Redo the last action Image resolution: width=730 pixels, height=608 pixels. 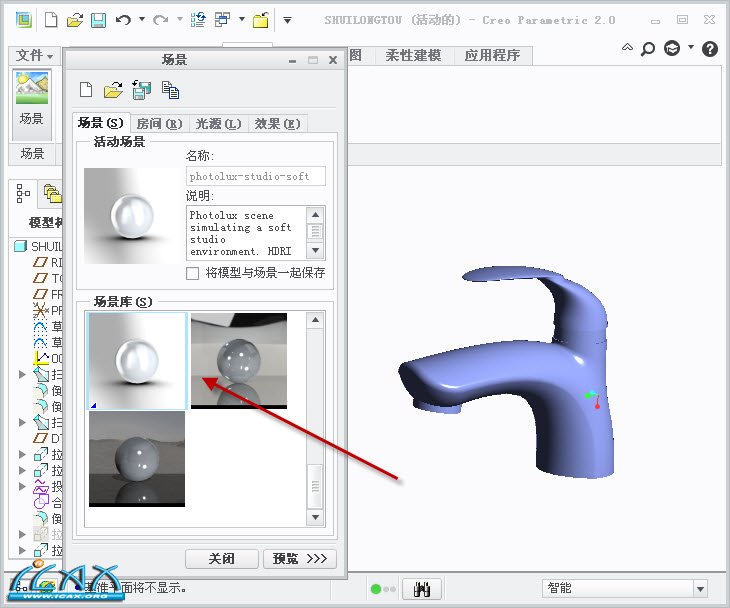click(161, 20)
